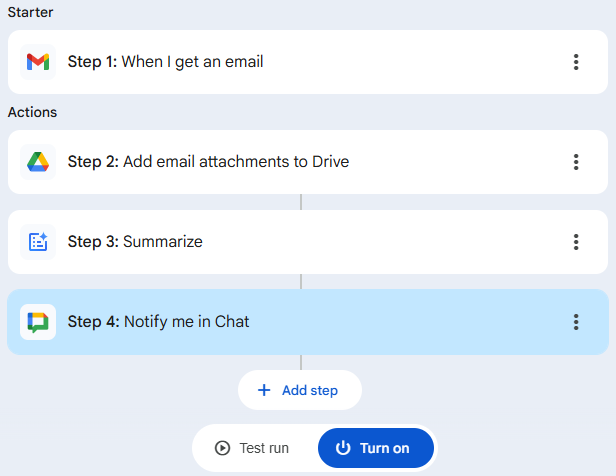Click the Summarize sparkle icon in Step 3
This screenshot has height=476, width=616.
[38, 242]
